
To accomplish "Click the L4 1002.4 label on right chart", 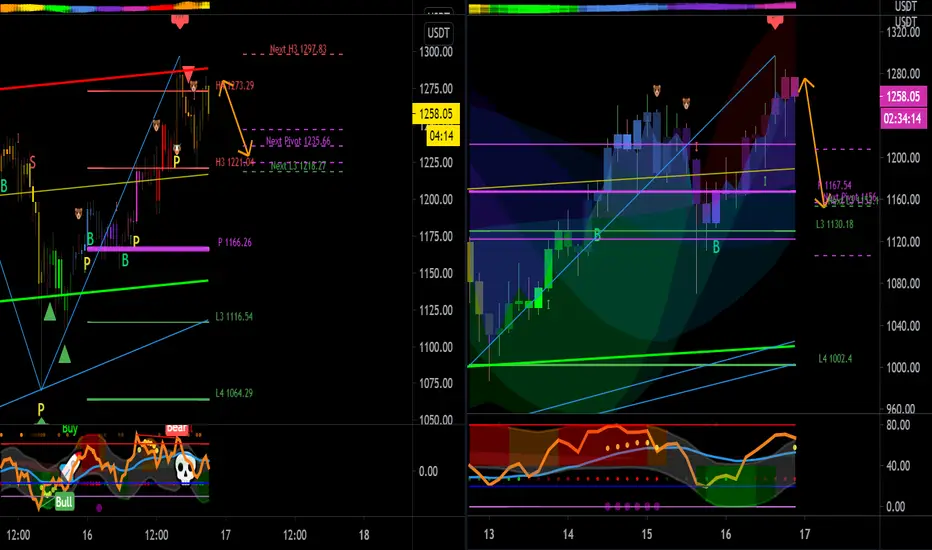I will 835,359.
